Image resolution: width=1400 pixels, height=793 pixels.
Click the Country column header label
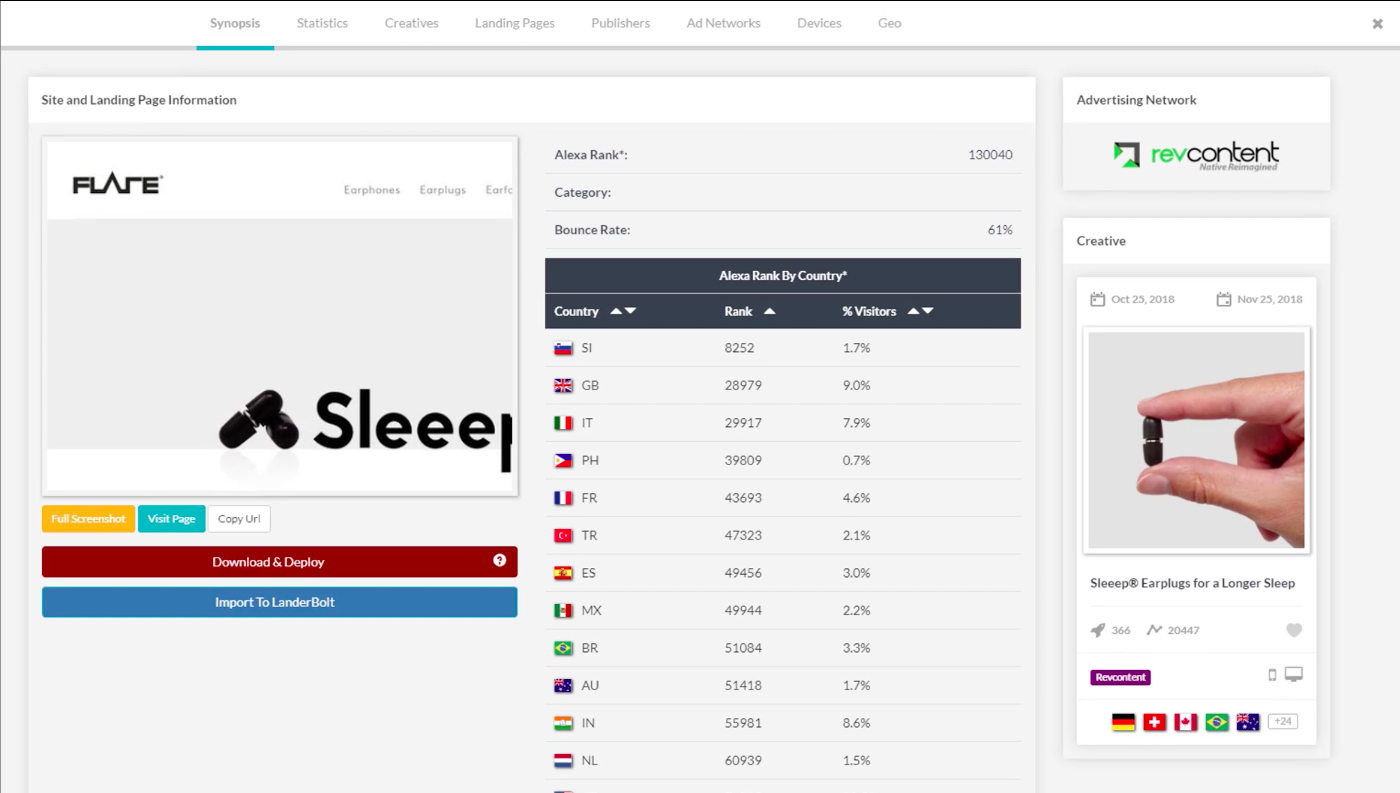pos(576,311)
